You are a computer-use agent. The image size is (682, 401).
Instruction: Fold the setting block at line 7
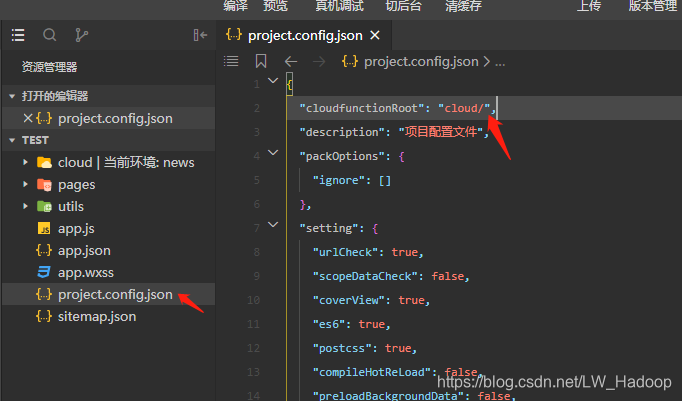coord(273,225)
